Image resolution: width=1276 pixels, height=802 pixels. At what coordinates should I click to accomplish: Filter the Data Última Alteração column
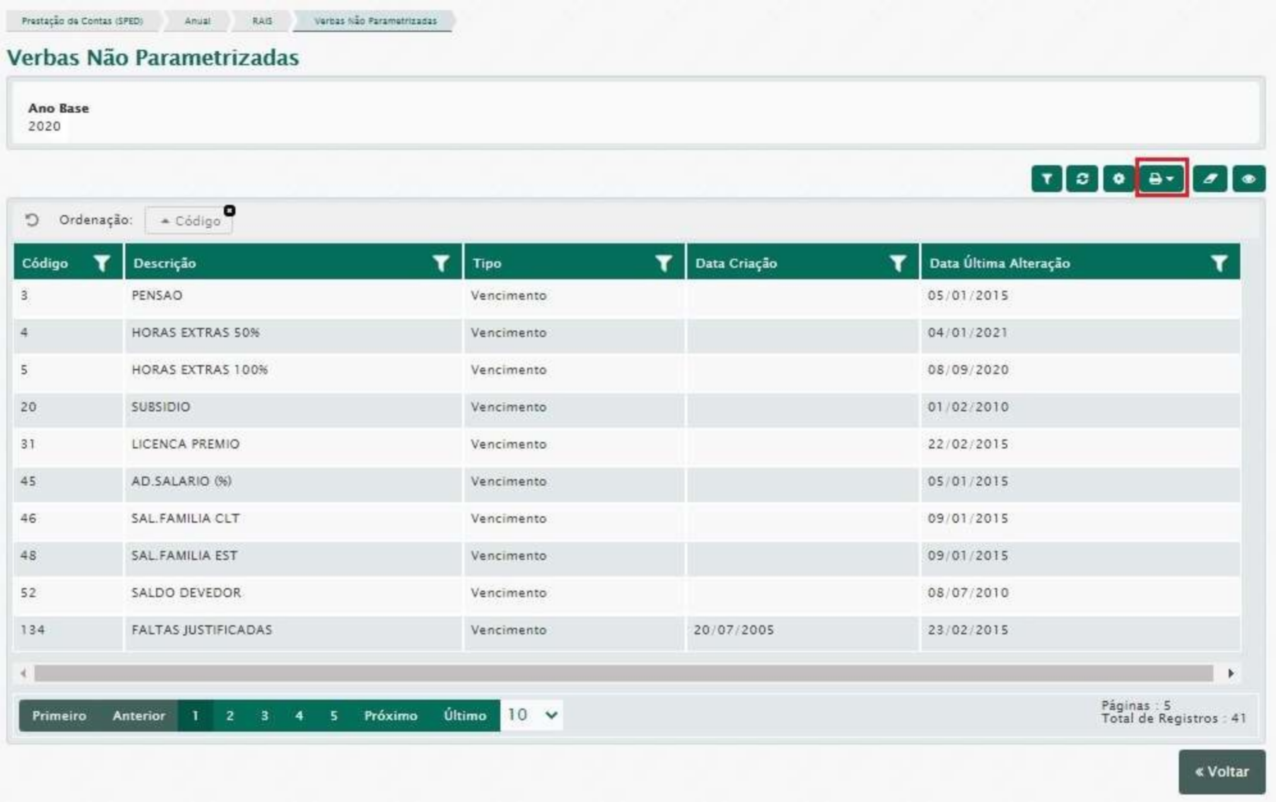click(x=1219, y=263)
